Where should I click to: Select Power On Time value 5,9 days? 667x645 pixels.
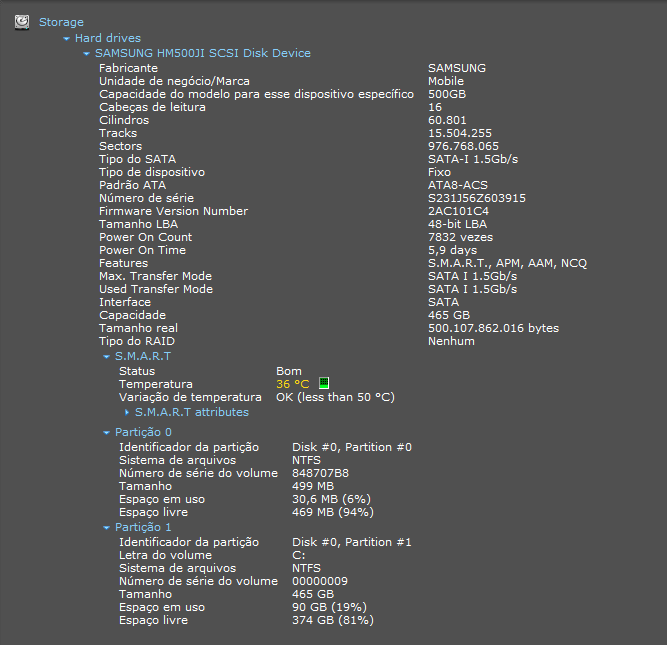453,250
